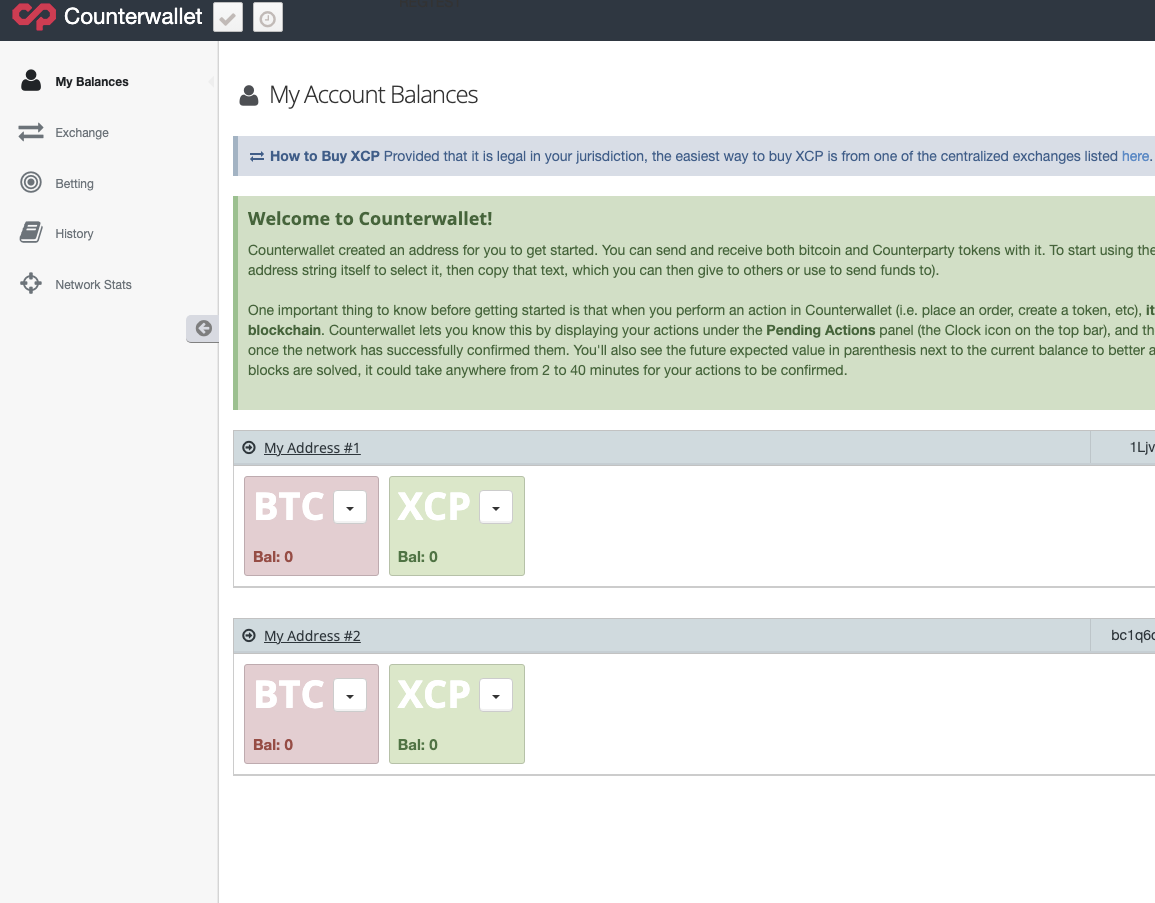Screen dimensions: 1155x903
Task: Click the Counterwallet logo icon
Action: click(34, 16)
